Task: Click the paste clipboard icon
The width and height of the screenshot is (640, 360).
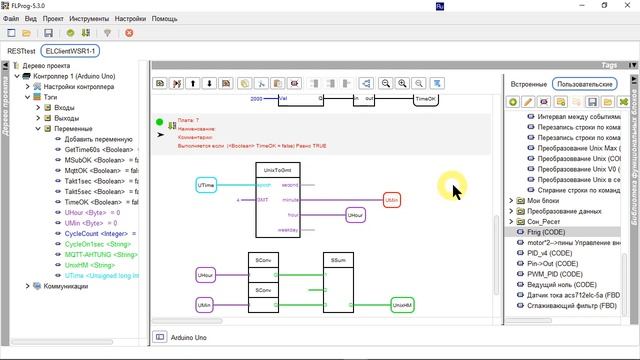Action: 278,83
